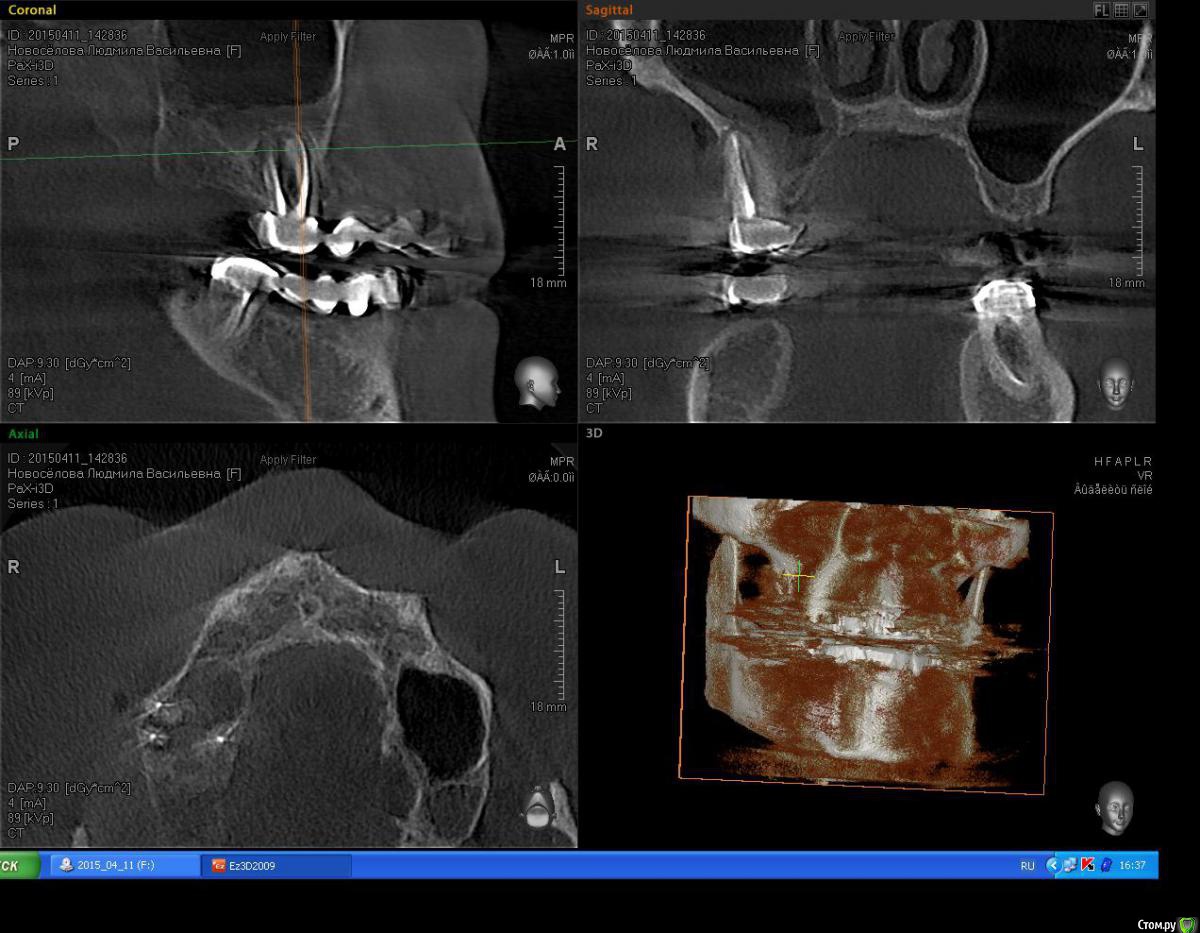1200x933 pixels.
Task: Click the RU language indicator
Action: (1027, 866)
